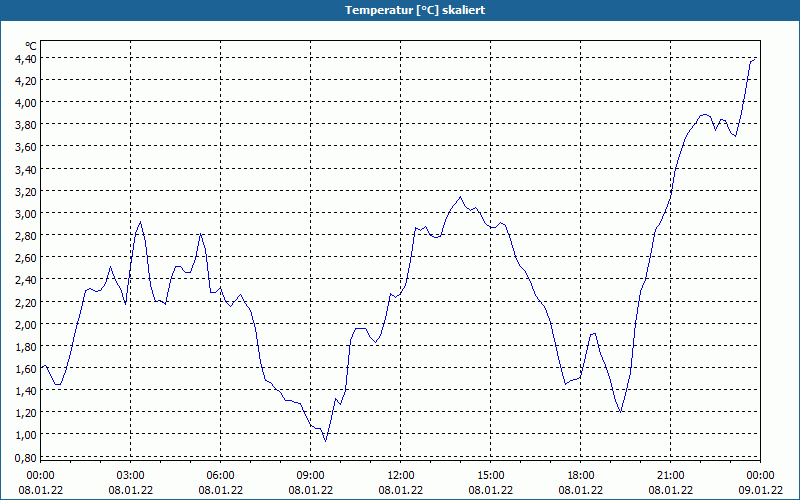Select the '06:00' time label
The height and width of the screenshot is (500, 800).
[220, 476]
